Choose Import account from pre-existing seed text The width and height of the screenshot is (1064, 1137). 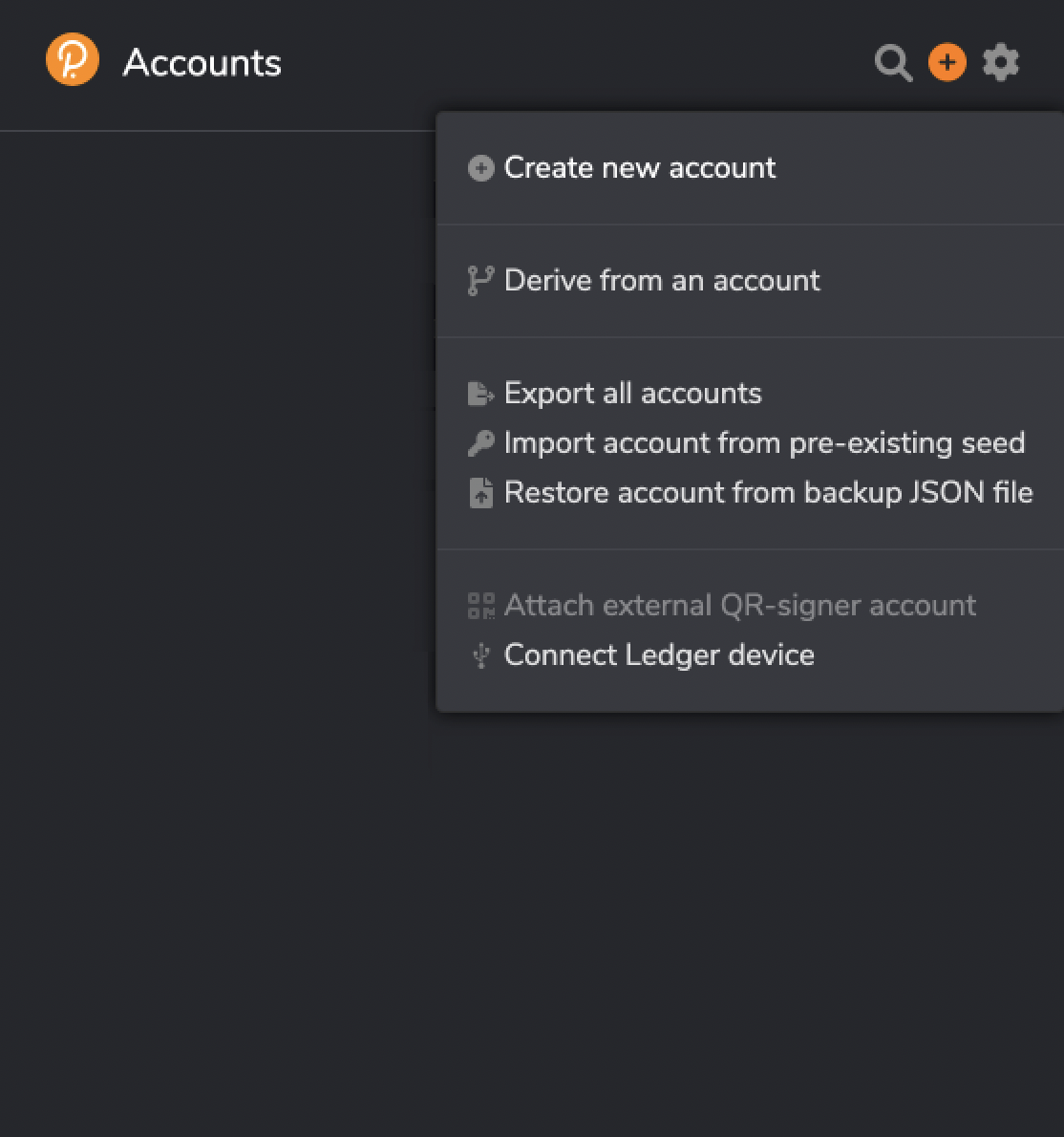764,443
